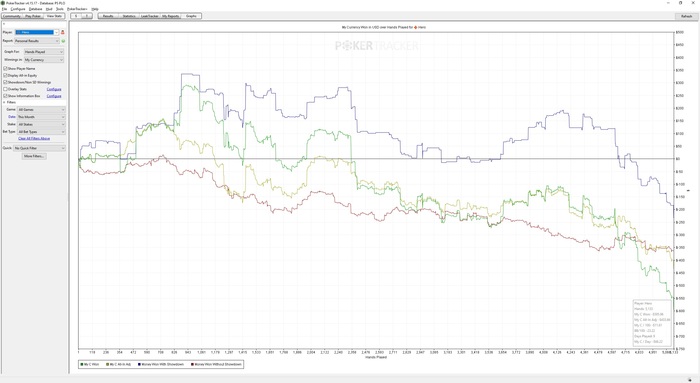The image size is (700, 383).
Task: Open the Bet Type filter dropdown
Action: coord(42,132)
